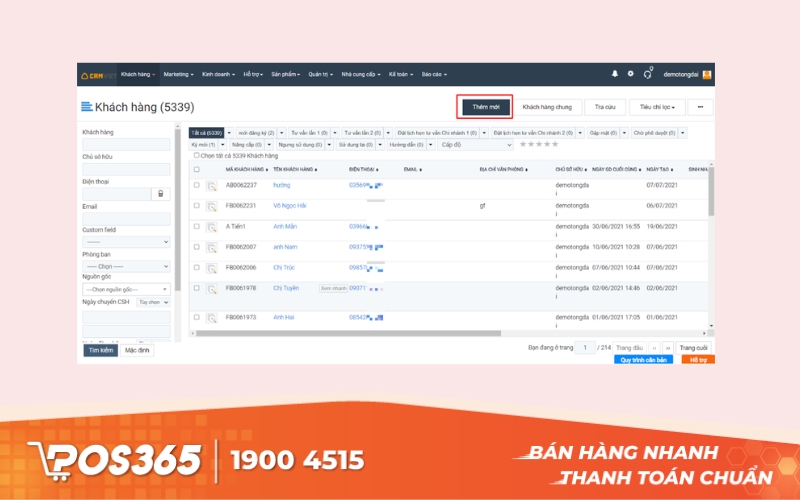Open quick view icon for A Tiến1 row

(x=211, y=228)
